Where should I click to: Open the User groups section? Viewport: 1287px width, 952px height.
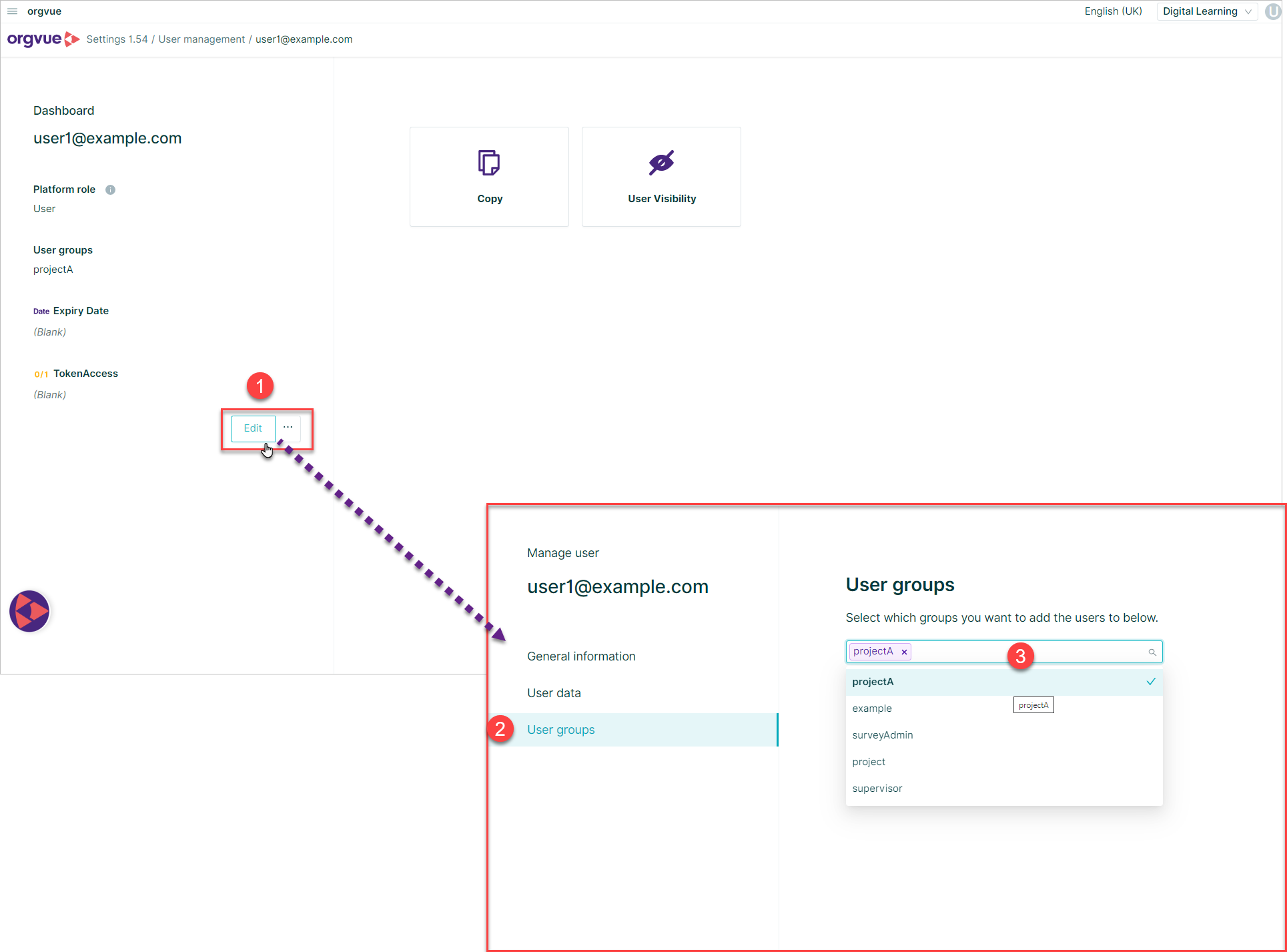pos(634,730)
